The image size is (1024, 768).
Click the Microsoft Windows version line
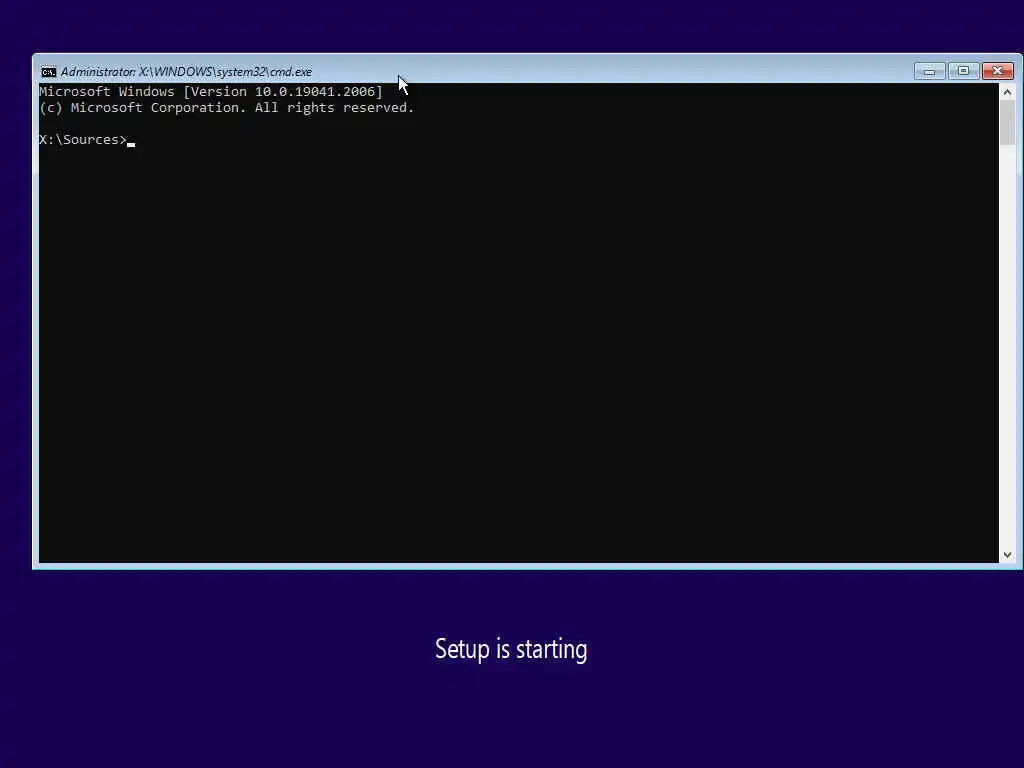[211, 91]
